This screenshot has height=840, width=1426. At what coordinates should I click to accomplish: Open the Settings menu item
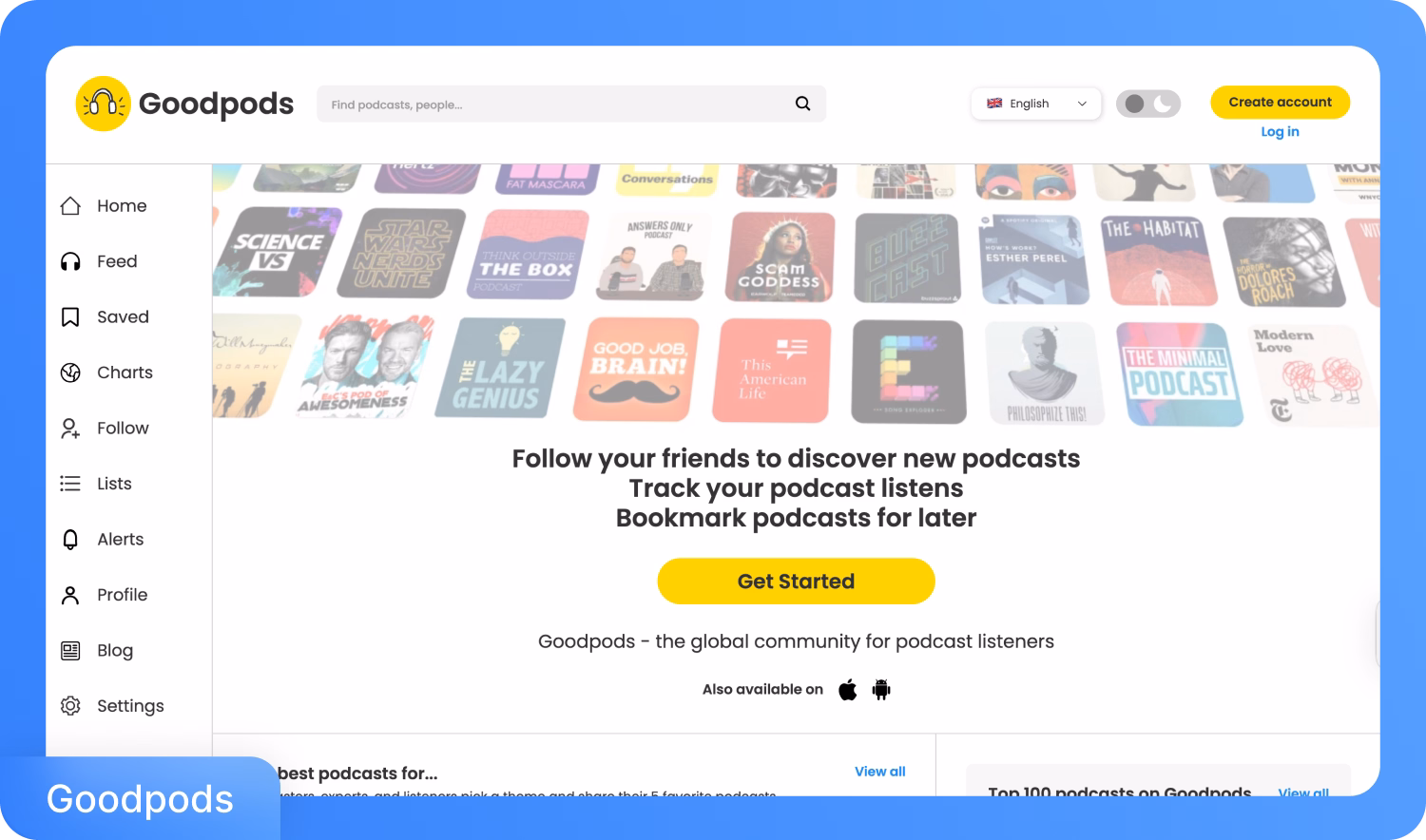128,706
